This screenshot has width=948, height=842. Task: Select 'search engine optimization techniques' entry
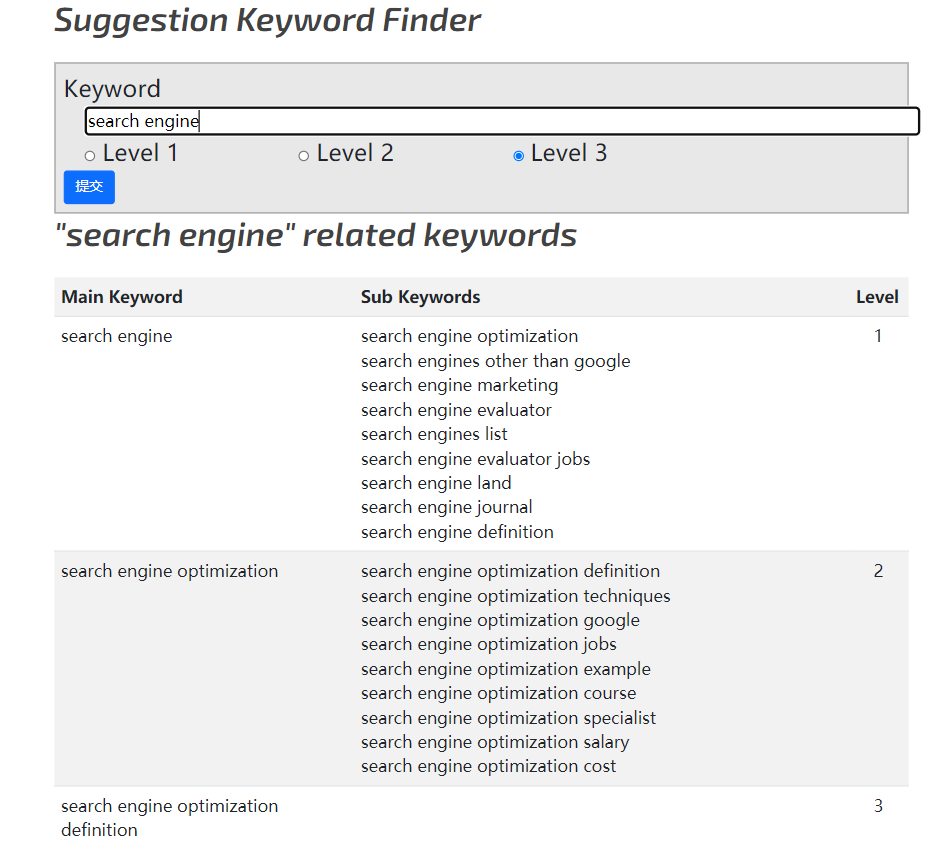point(515,596)
